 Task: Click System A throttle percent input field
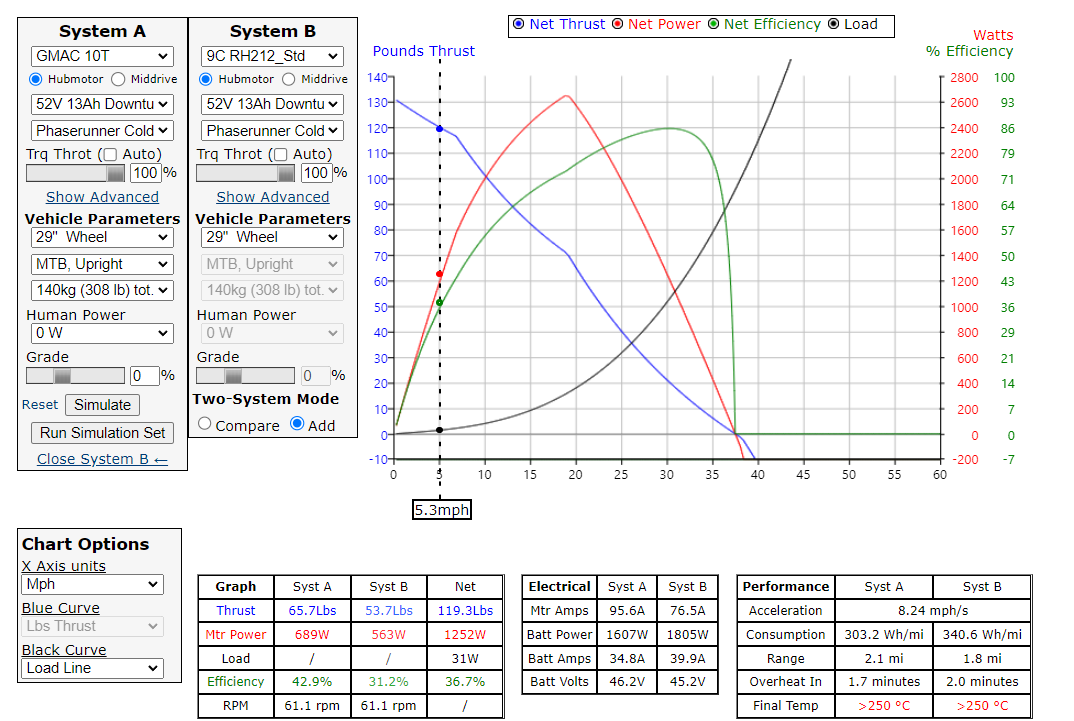point(145,173)
